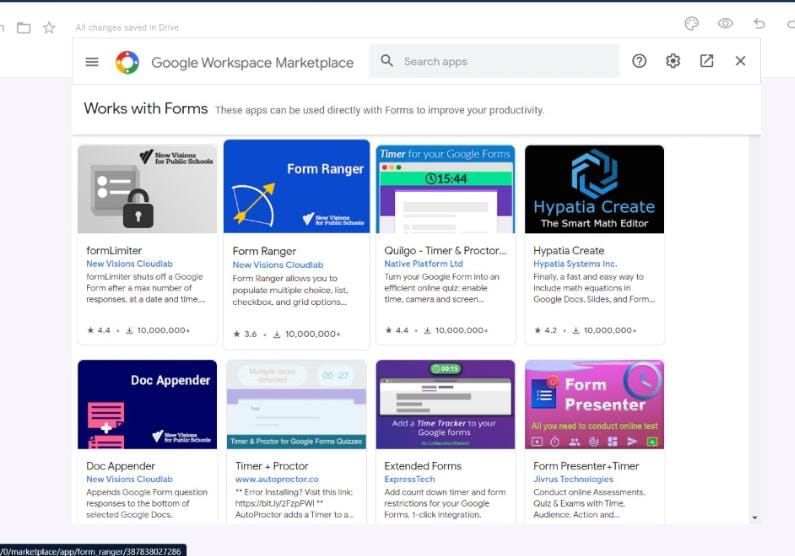Click the Form Ranger app title

(264, 251)
